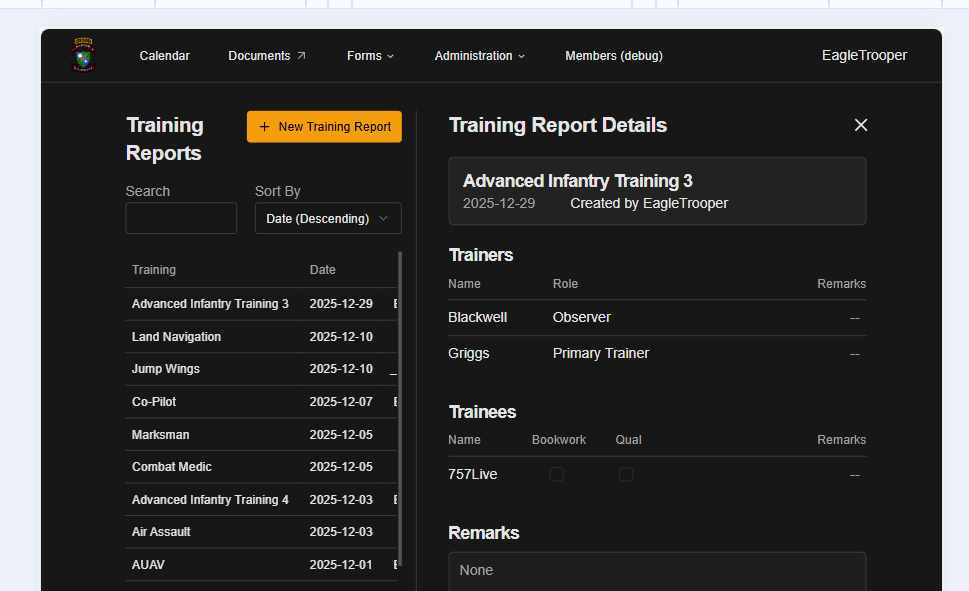The image size is (969, 591).
Task: Select the Advanced Infantry Training 4 row
Action: click(x=210, y=500)
